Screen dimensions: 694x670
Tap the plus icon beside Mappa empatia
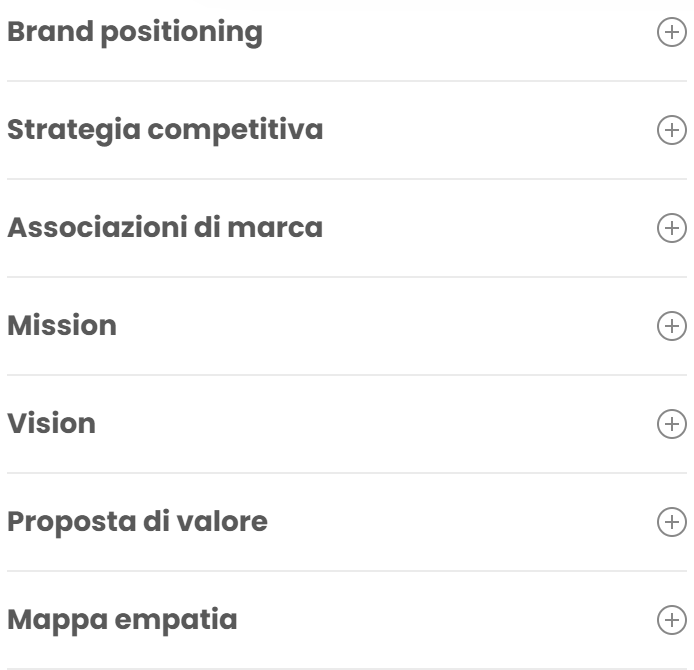pos(671,620)
